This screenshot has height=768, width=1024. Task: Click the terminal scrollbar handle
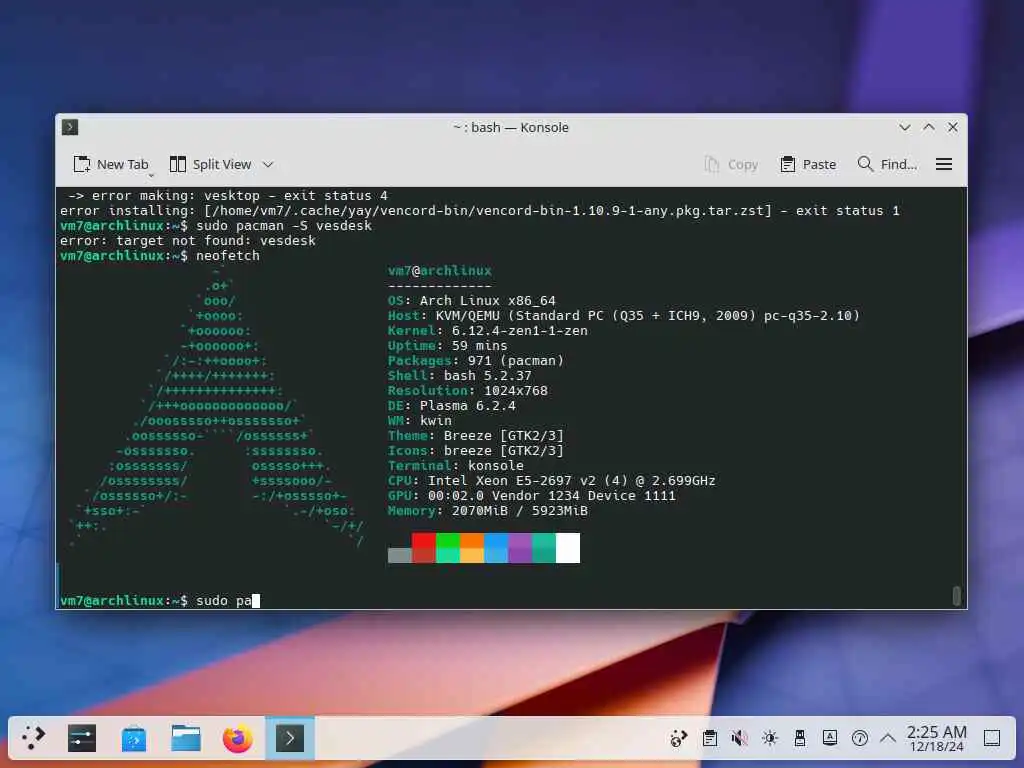pos(957,596)
